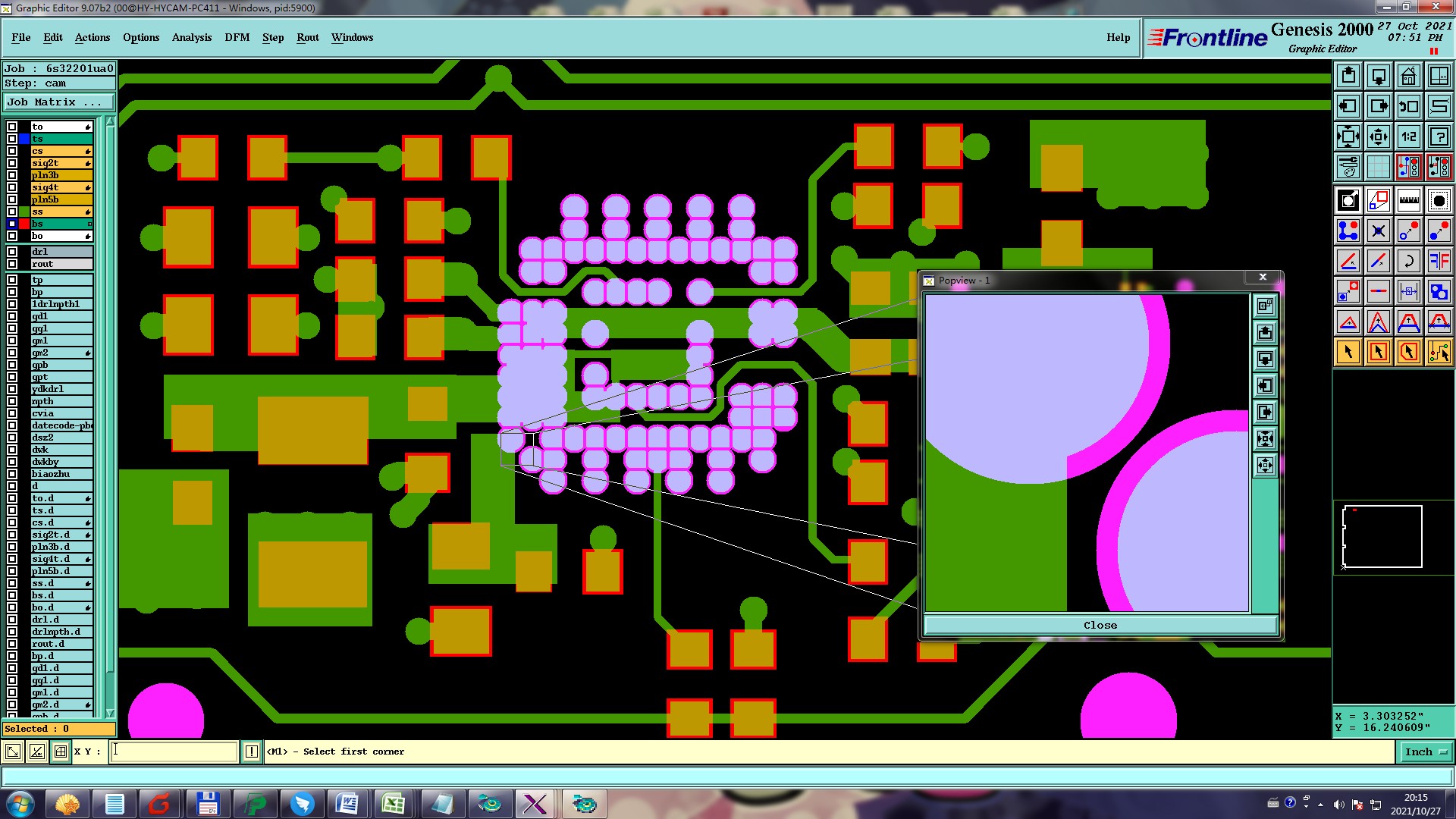This screenshot has width=1456, height=819.
Task: Click the rotate feature icon
Action: click(1409, 261)
